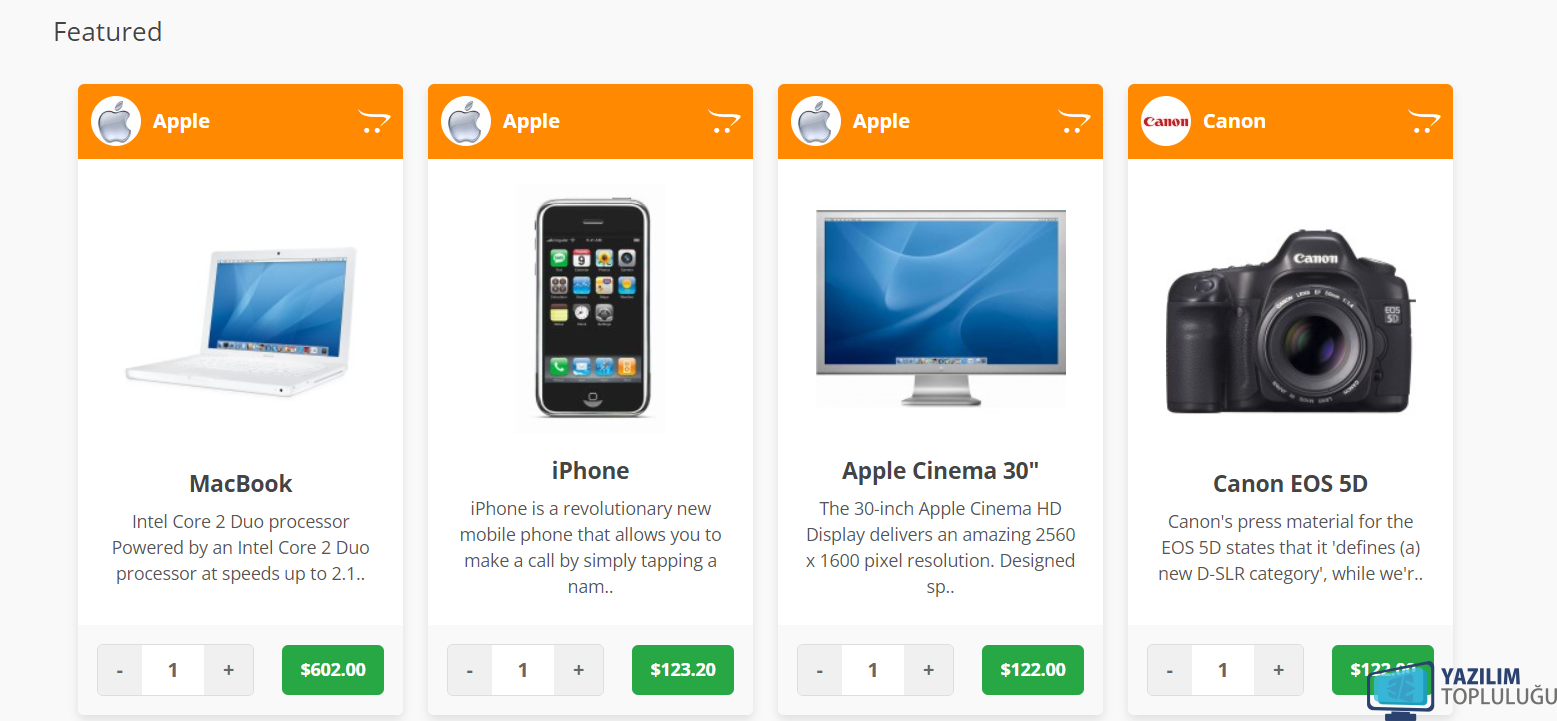Screen dimensions: 1557x721
Task: Click the Apple logo on the MacBook card
Action: coord(116,121)
